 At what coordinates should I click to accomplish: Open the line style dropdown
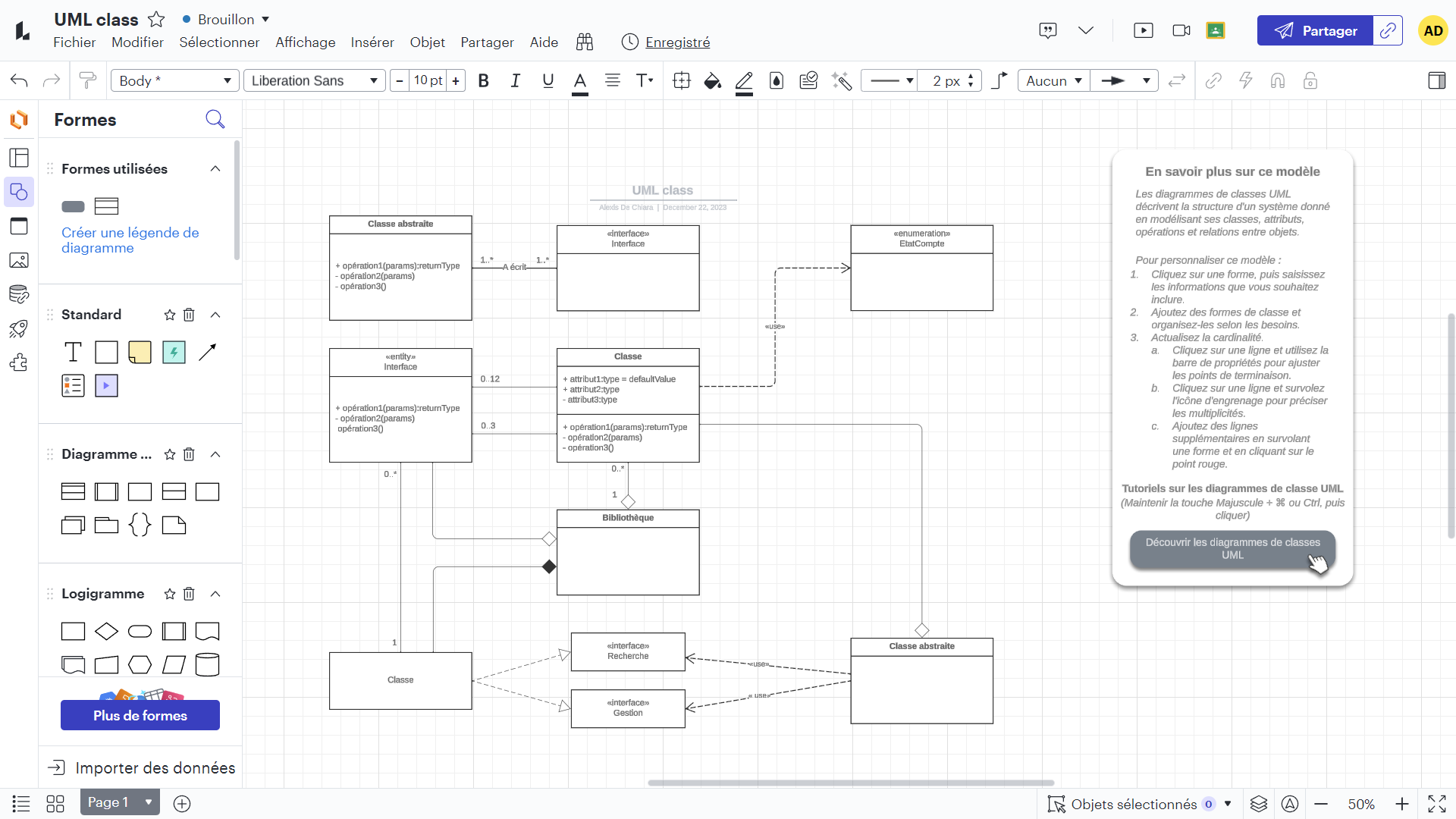click(890, 80)
